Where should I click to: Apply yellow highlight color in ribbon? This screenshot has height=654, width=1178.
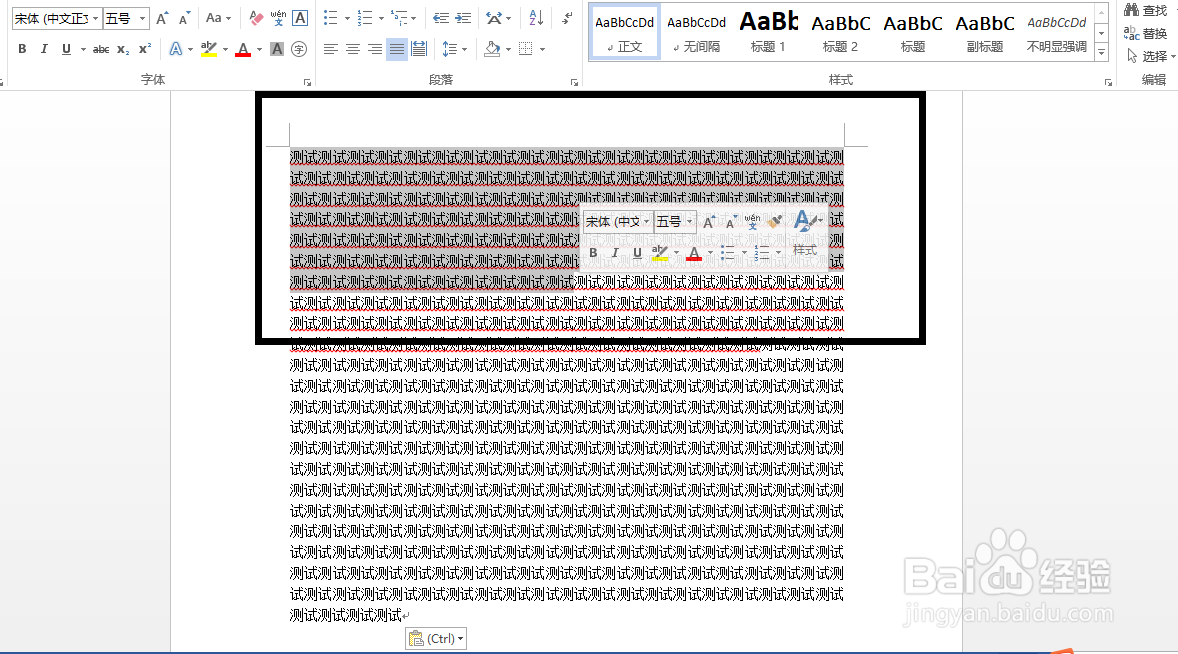tap(209, 50)
